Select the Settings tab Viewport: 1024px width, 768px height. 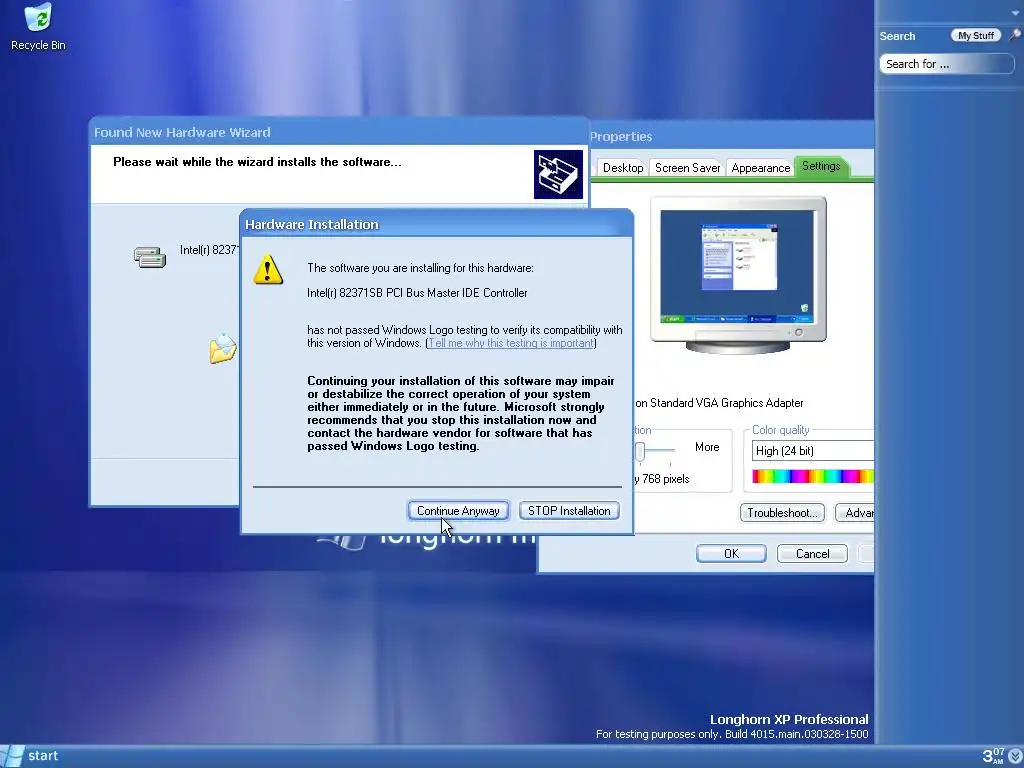coord(821,167)
